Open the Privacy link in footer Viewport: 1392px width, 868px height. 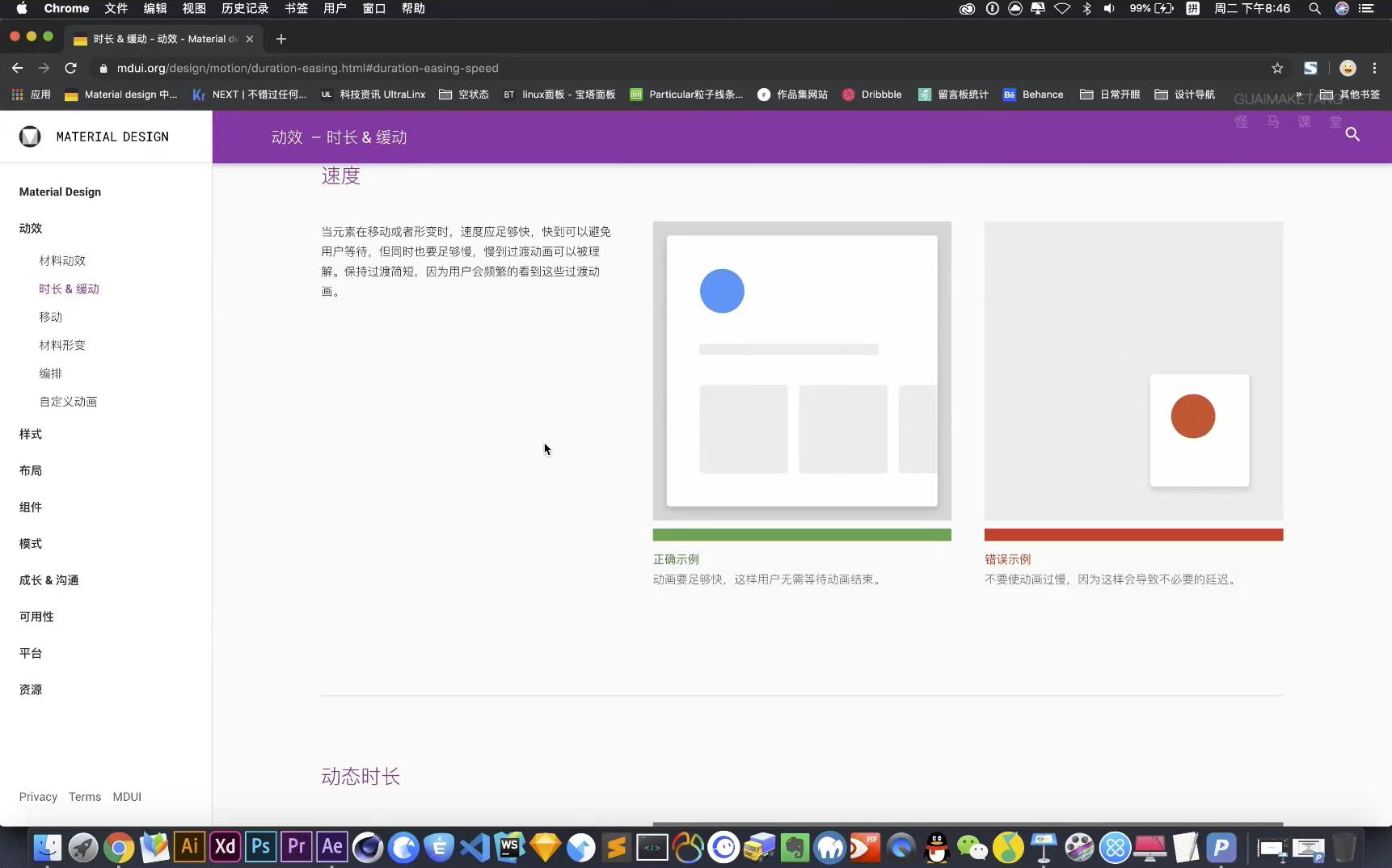click(x=38, y=797)
